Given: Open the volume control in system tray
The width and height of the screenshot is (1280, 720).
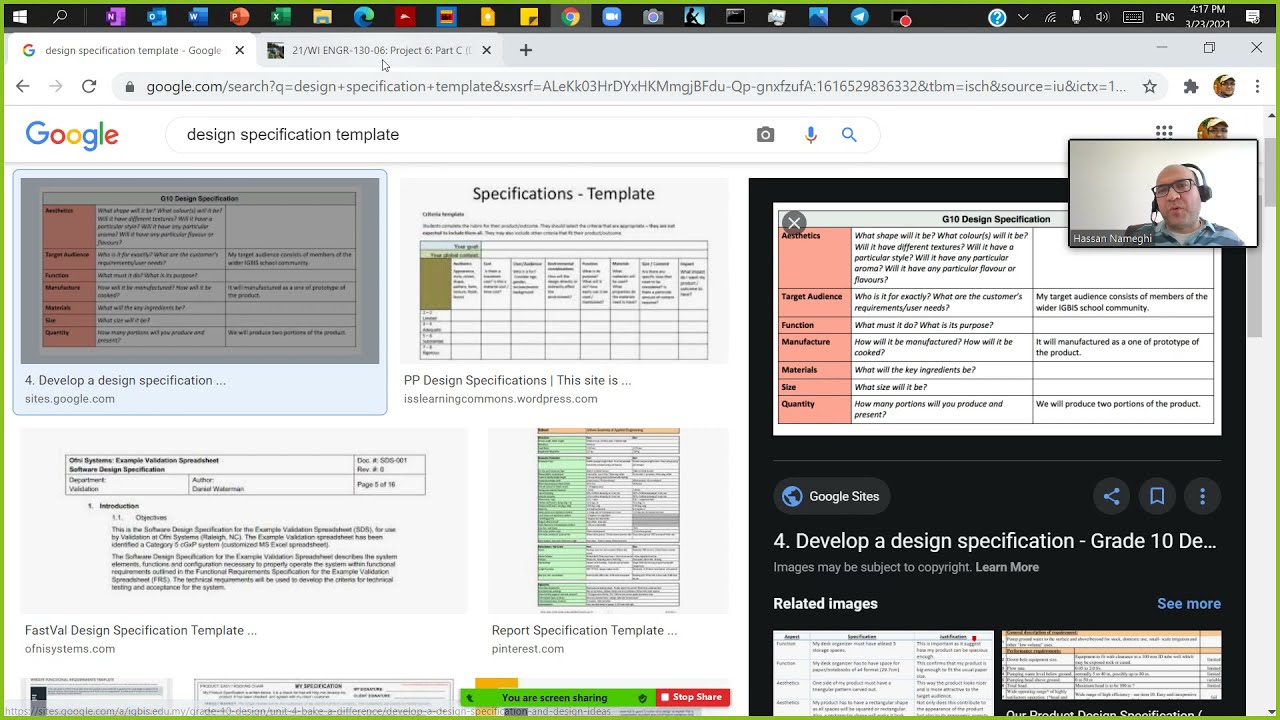Looking at the screenshot, I should coord(1103,17).
